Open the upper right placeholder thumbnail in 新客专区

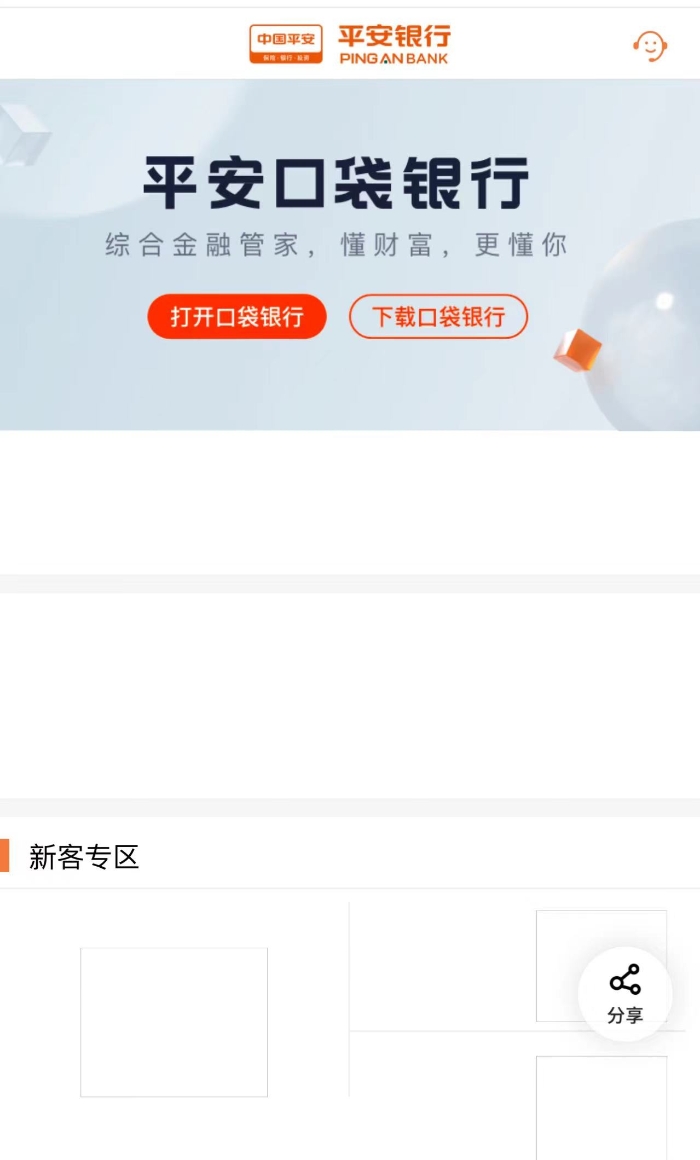tap(601, 966)
